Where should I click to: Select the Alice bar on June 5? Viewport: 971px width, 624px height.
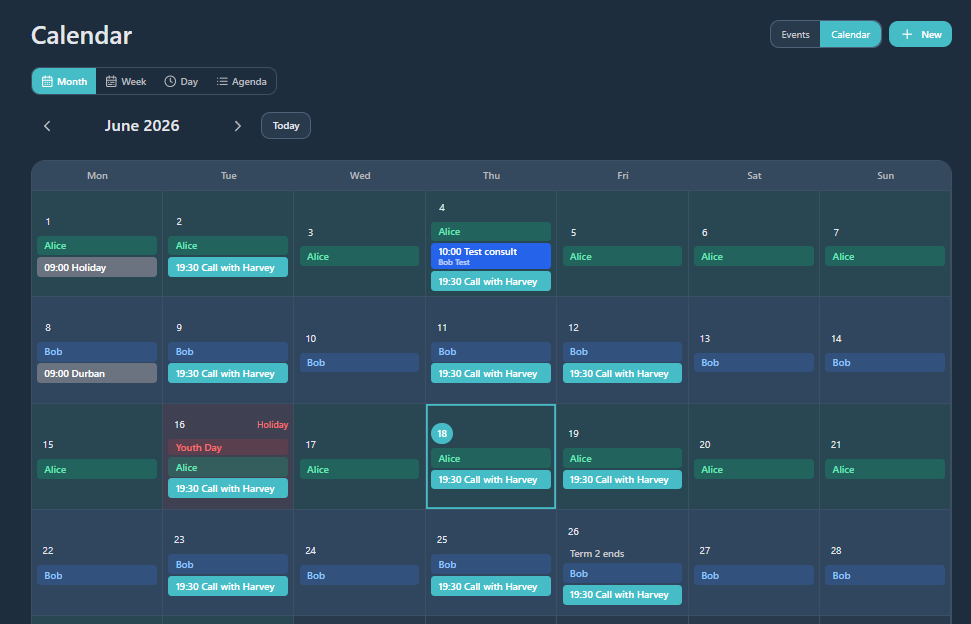[x=622, y=256]
